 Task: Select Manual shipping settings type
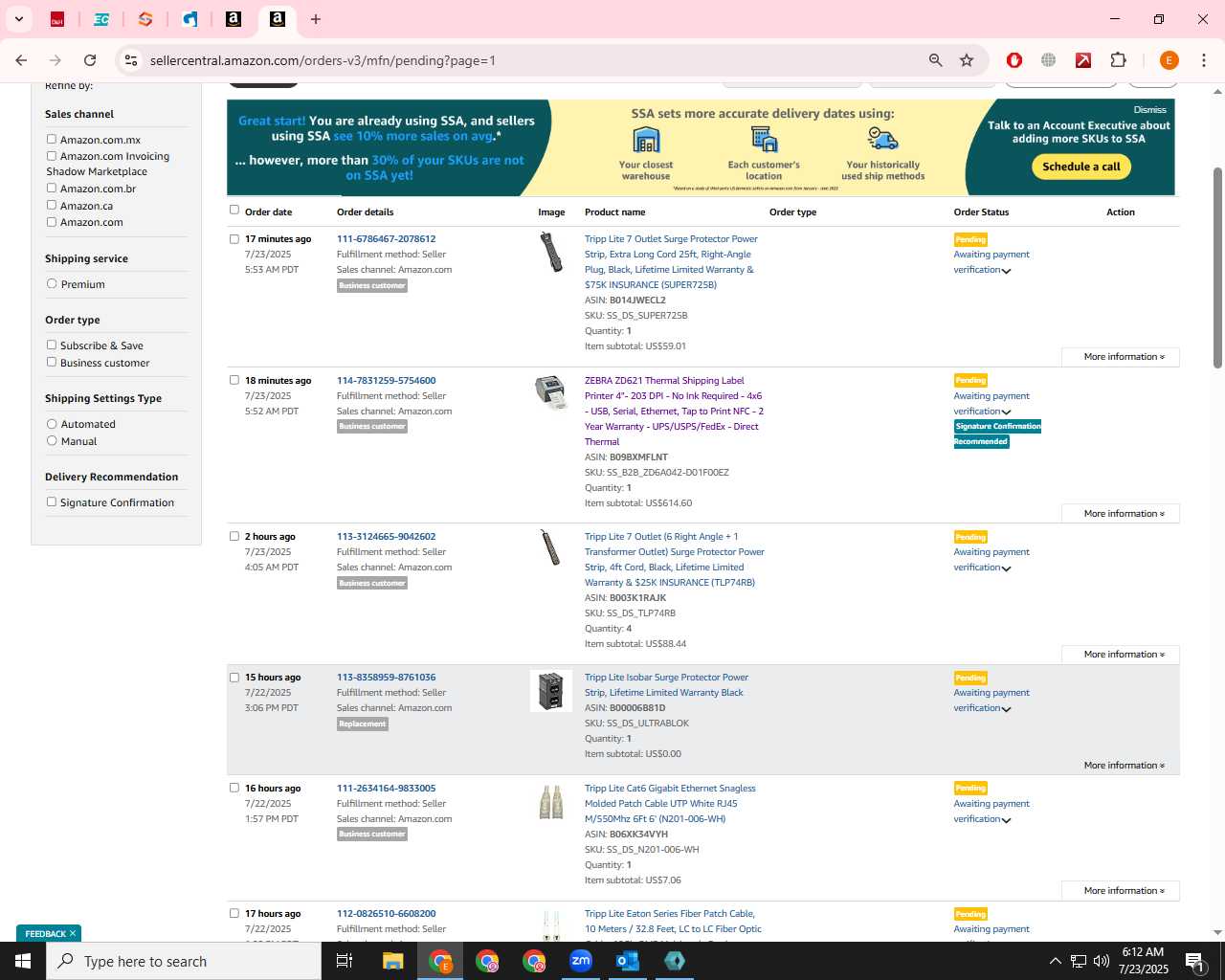(x=52, y=440)
